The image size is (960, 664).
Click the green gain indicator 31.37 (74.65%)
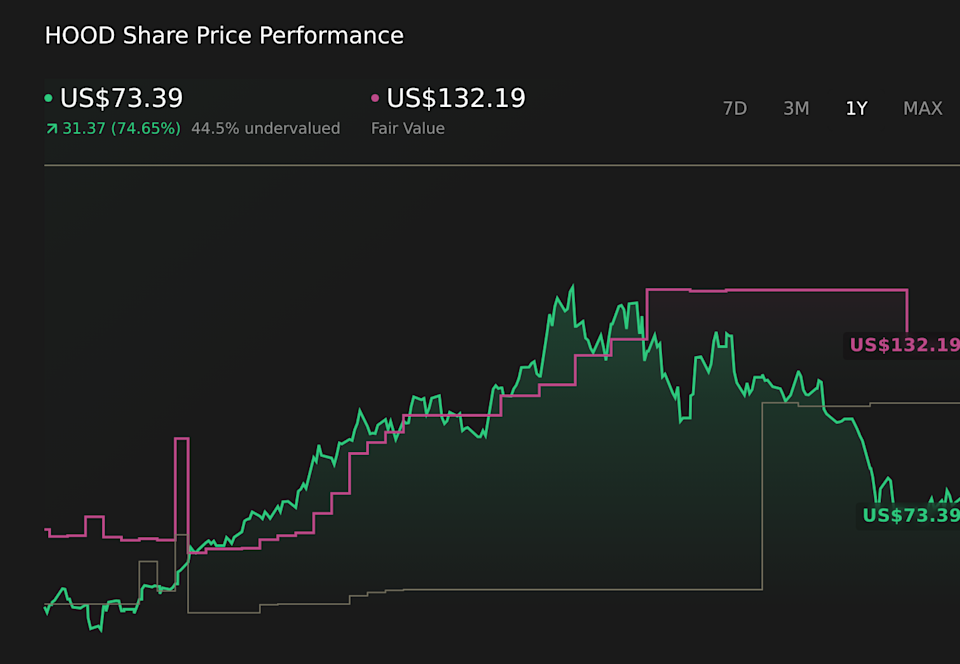click(x=120, y=128)
